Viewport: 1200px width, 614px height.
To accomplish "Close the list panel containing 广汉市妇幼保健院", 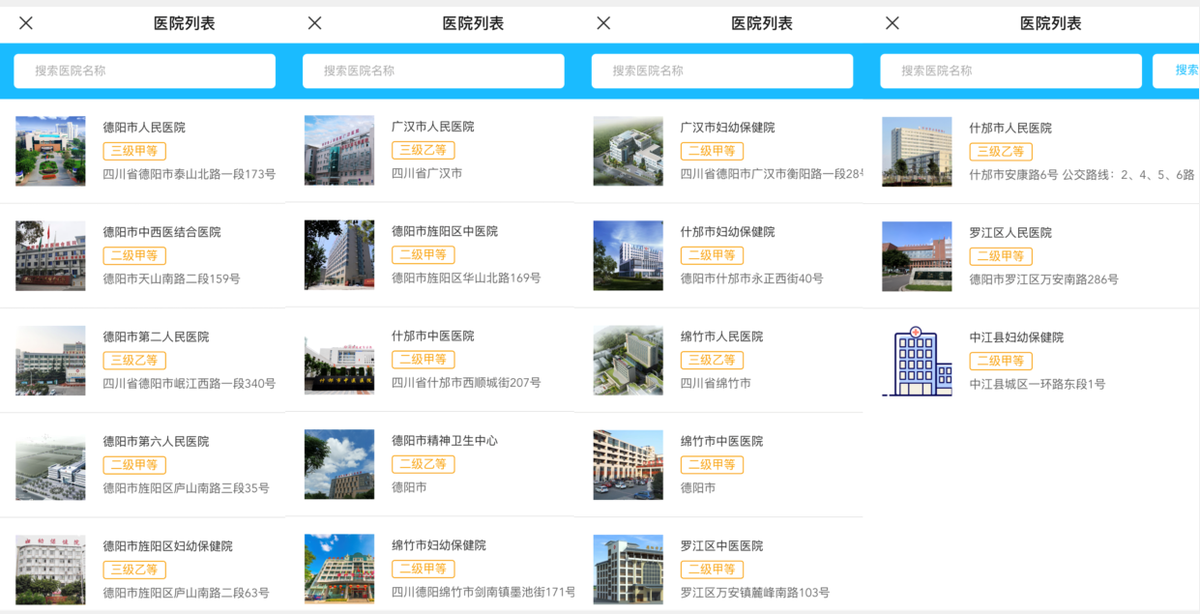I will pyautogui.click(x=603, y=23).
